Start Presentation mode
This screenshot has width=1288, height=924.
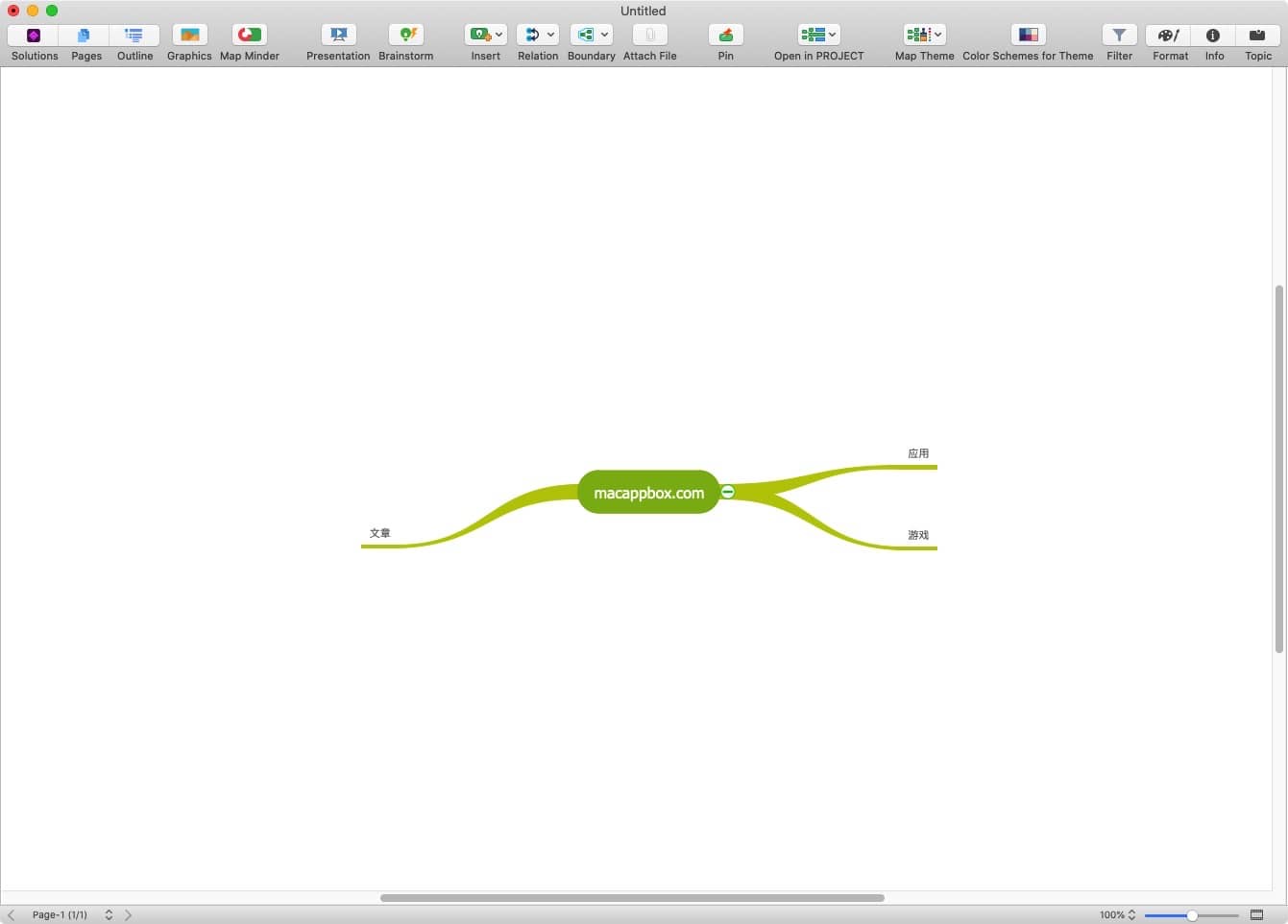click(x=338, y=36)
